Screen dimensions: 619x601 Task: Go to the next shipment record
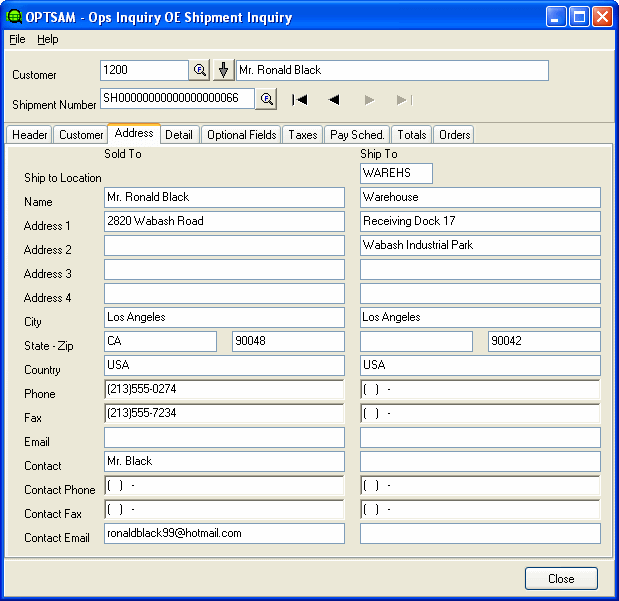[369, 99]
